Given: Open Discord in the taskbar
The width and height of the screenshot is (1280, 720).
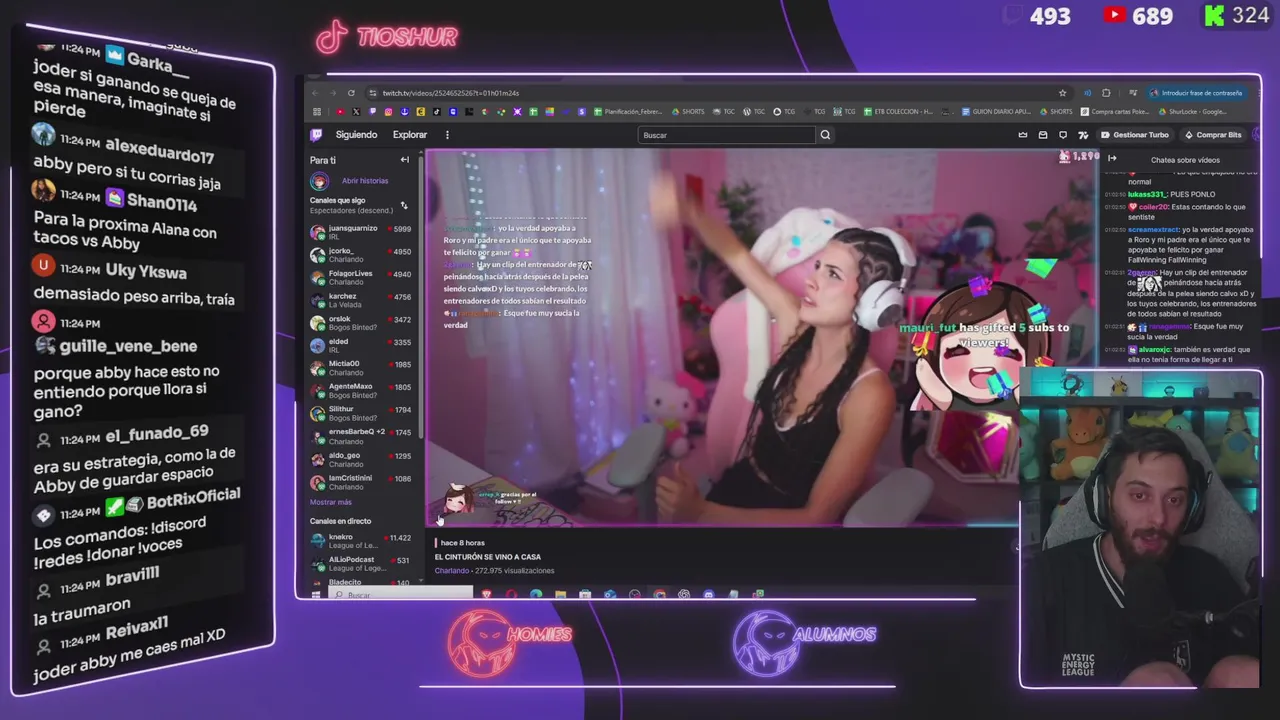Looking at the screenshot, I should tap(708, 595).
